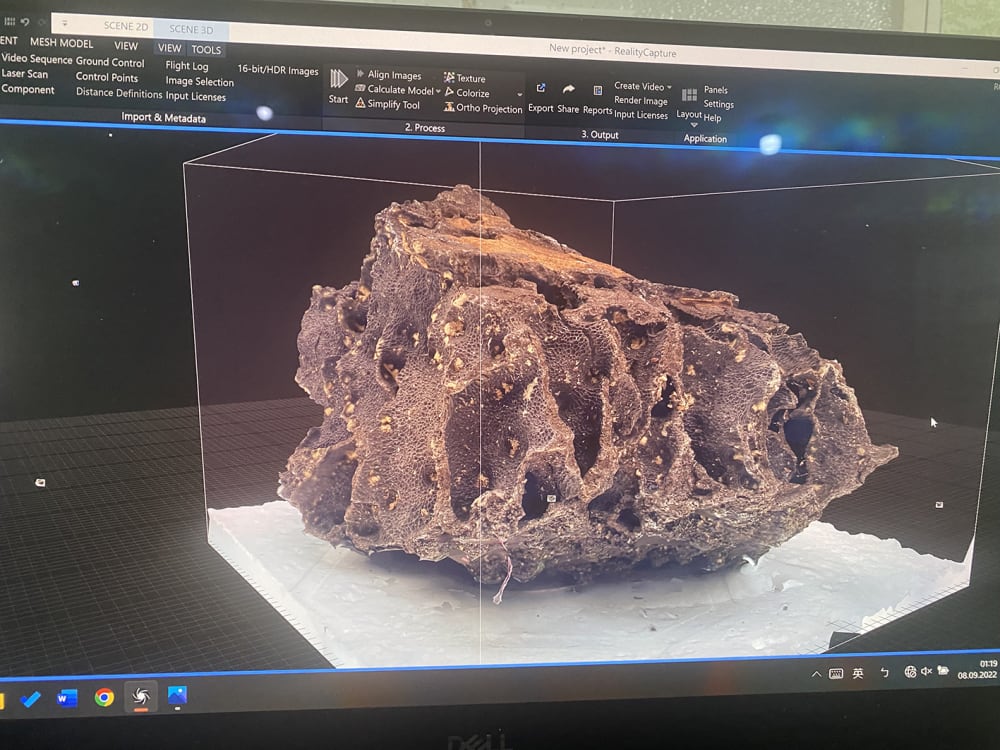Click the Calculate Model button
The width and height of the screenshot is (1000, 750).
(x=394, y=90)
